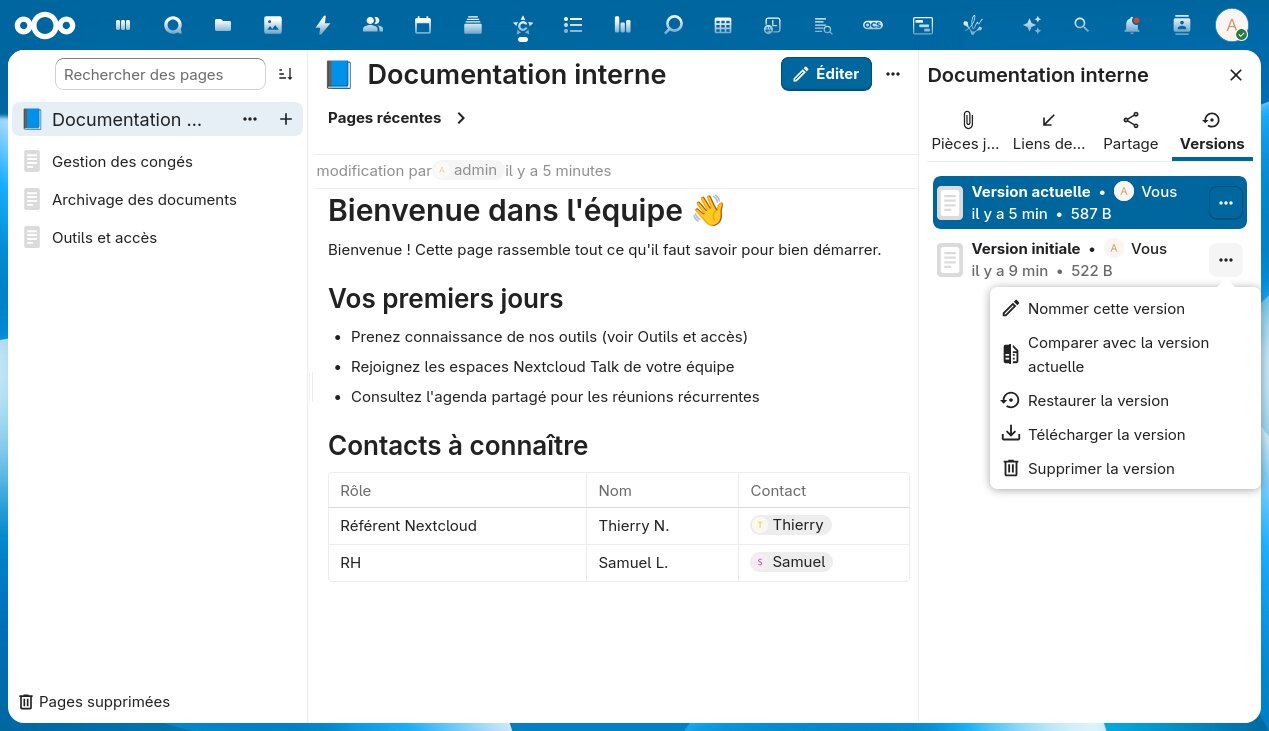Open the Gantt-style window app icon
The image size is (1269, 731).
click(x=923, y=25)
